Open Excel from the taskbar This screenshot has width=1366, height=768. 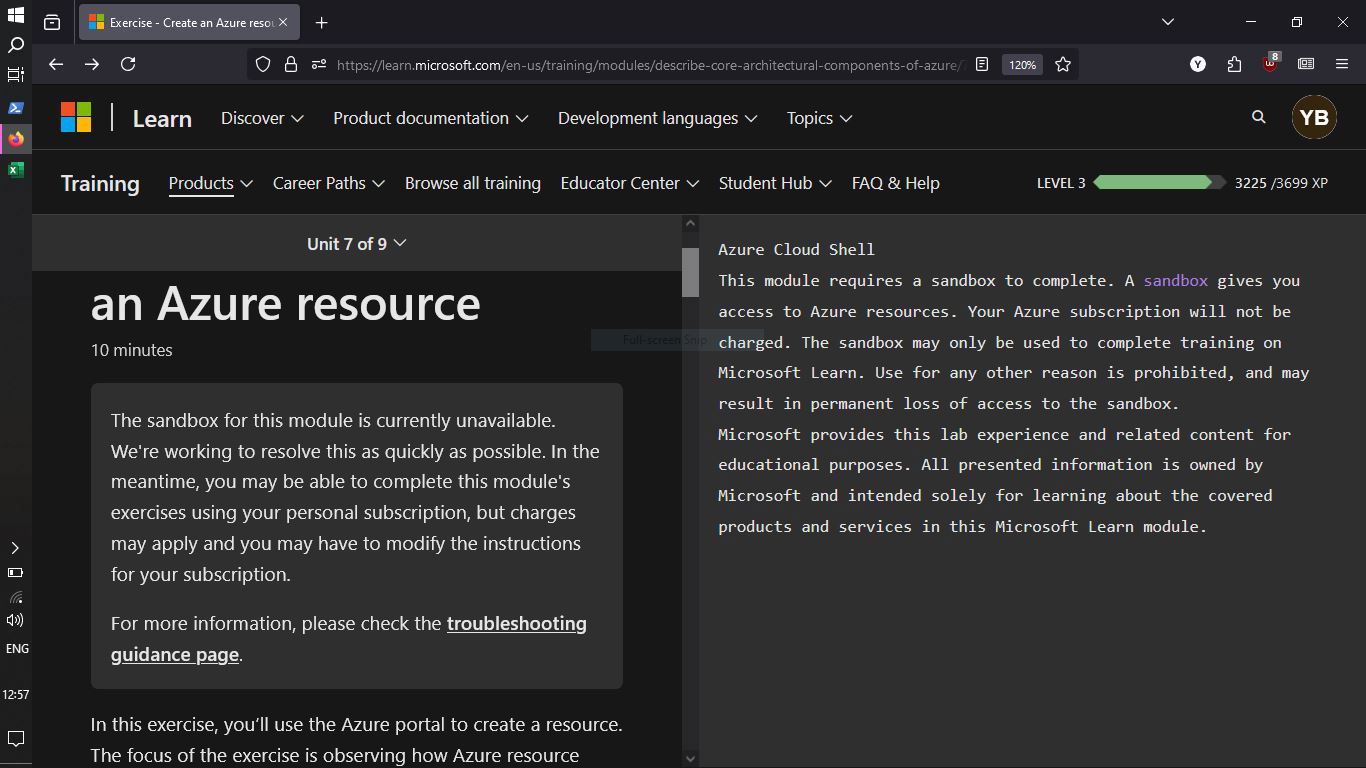coord(16,170)
